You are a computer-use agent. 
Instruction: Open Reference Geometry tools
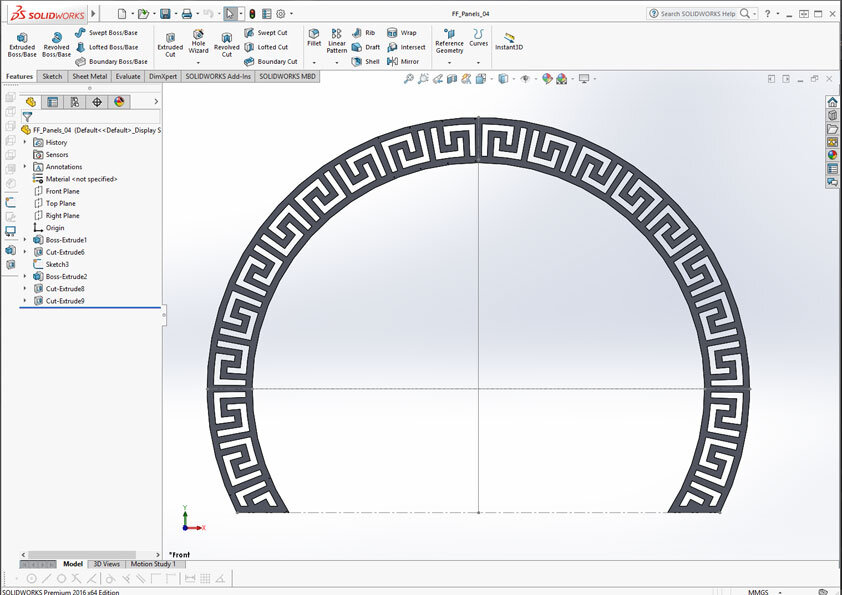click(449, 41)
